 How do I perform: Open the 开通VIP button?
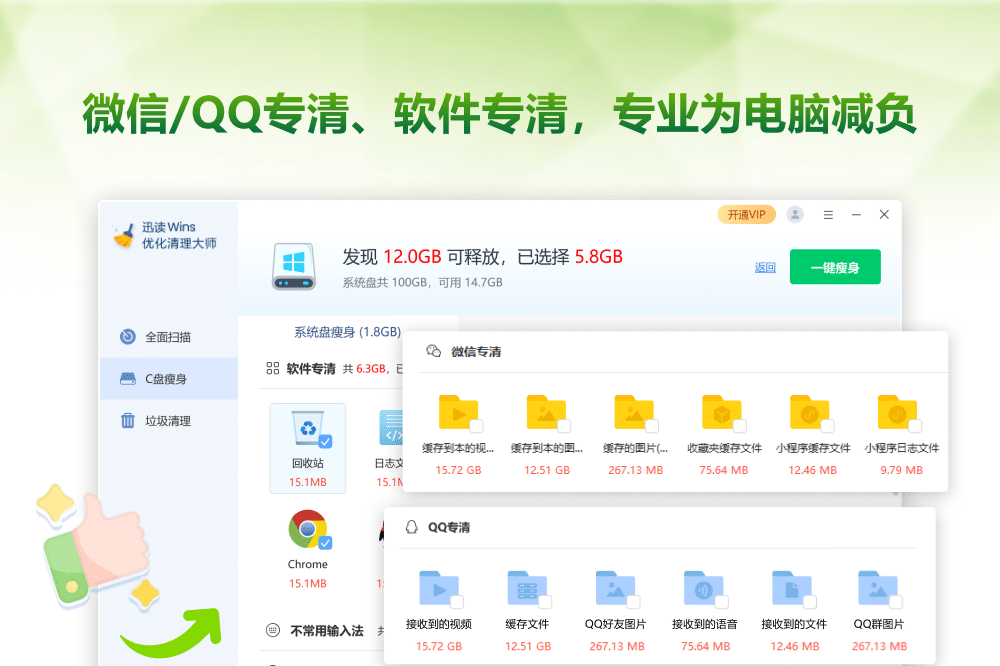pos(746,214)
